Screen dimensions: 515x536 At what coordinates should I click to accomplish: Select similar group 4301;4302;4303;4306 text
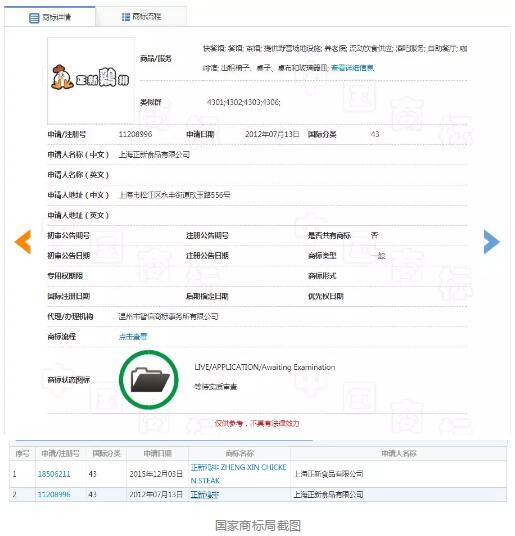(x=244, y=102)
